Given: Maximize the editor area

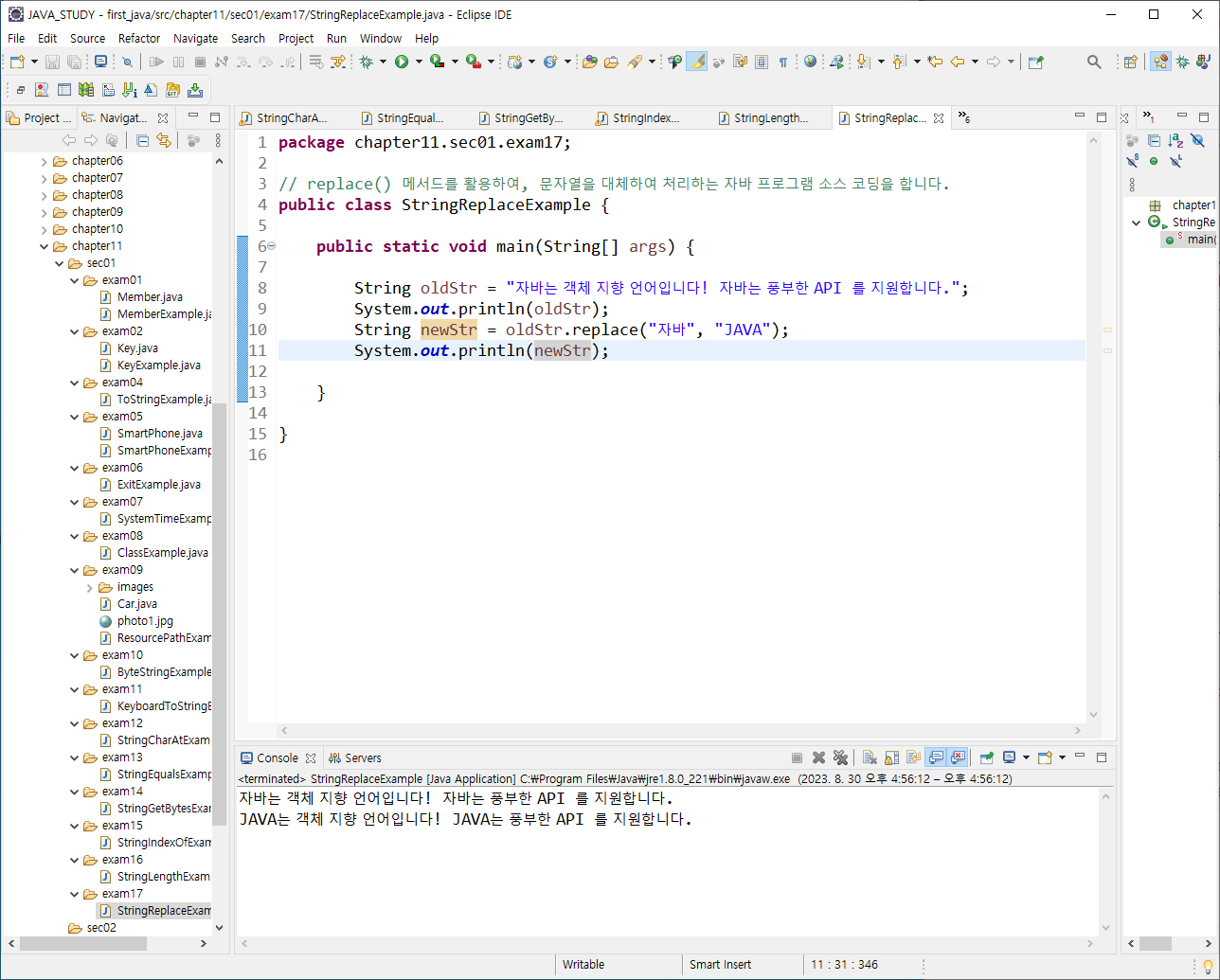Looking at the screenshot, I should [x=1102, y=117].
